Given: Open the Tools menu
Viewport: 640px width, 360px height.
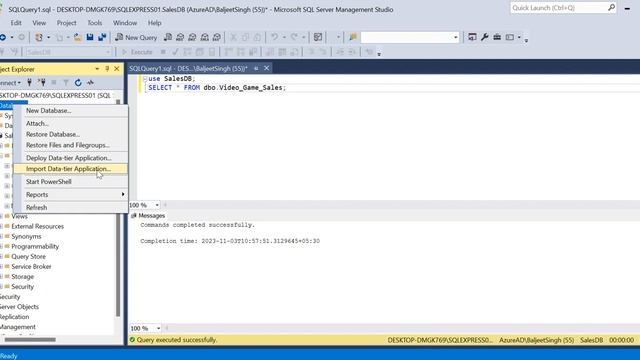Looking at the screenshot, I should 95,23.
